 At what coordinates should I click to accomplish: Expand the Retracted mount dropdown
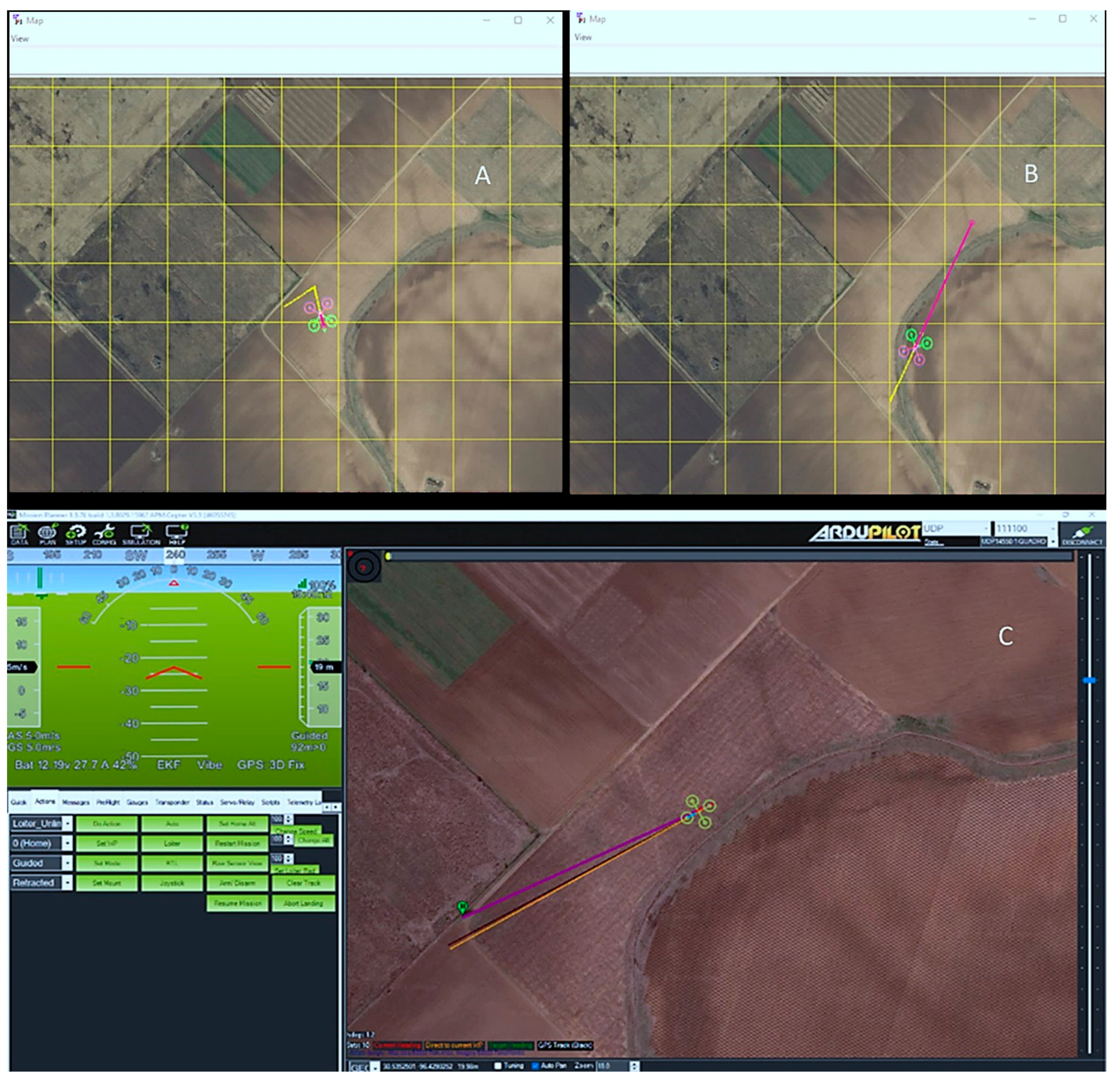67,883
